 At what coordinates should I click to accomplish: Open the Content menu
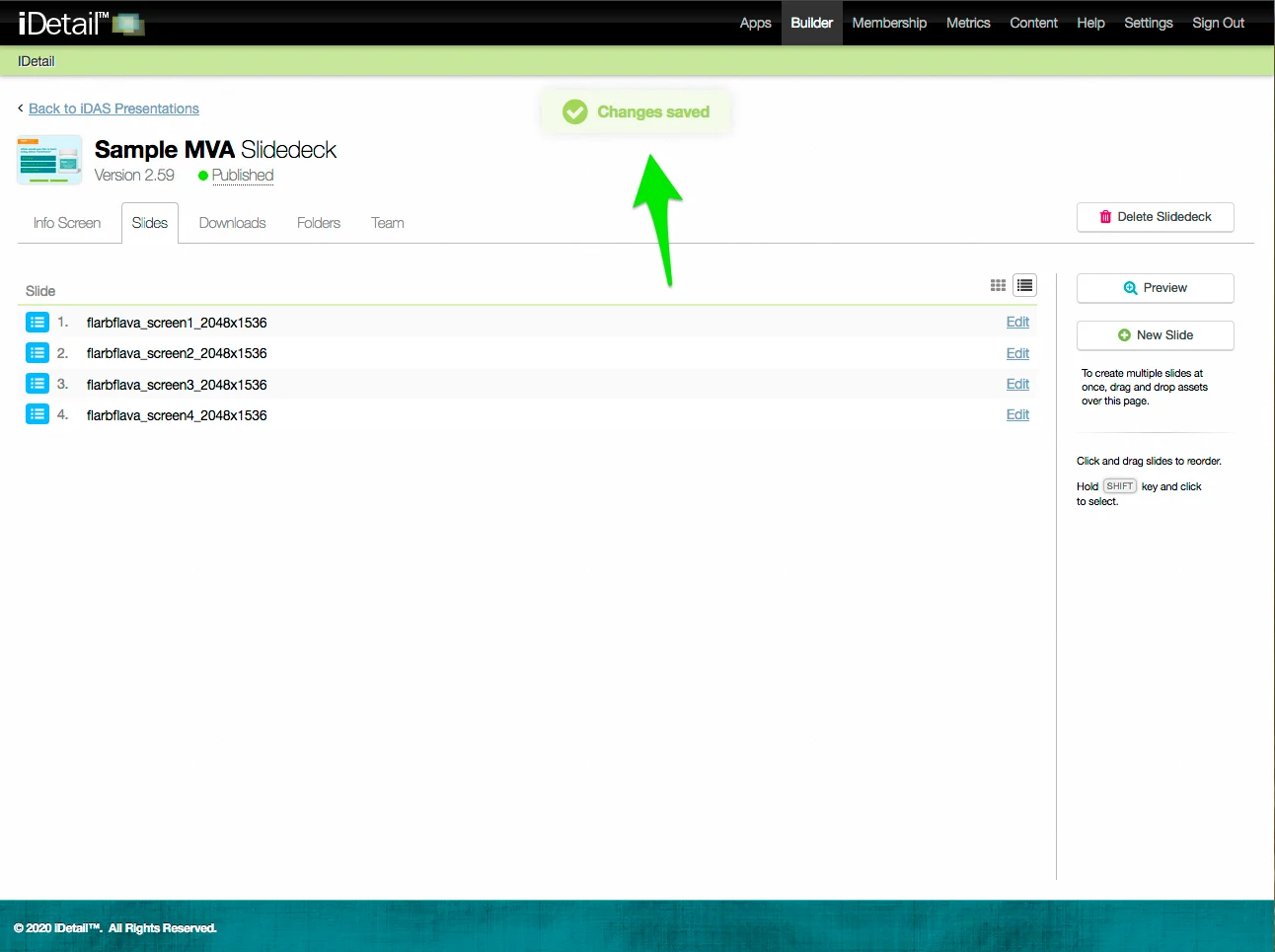pos(1033,23)
